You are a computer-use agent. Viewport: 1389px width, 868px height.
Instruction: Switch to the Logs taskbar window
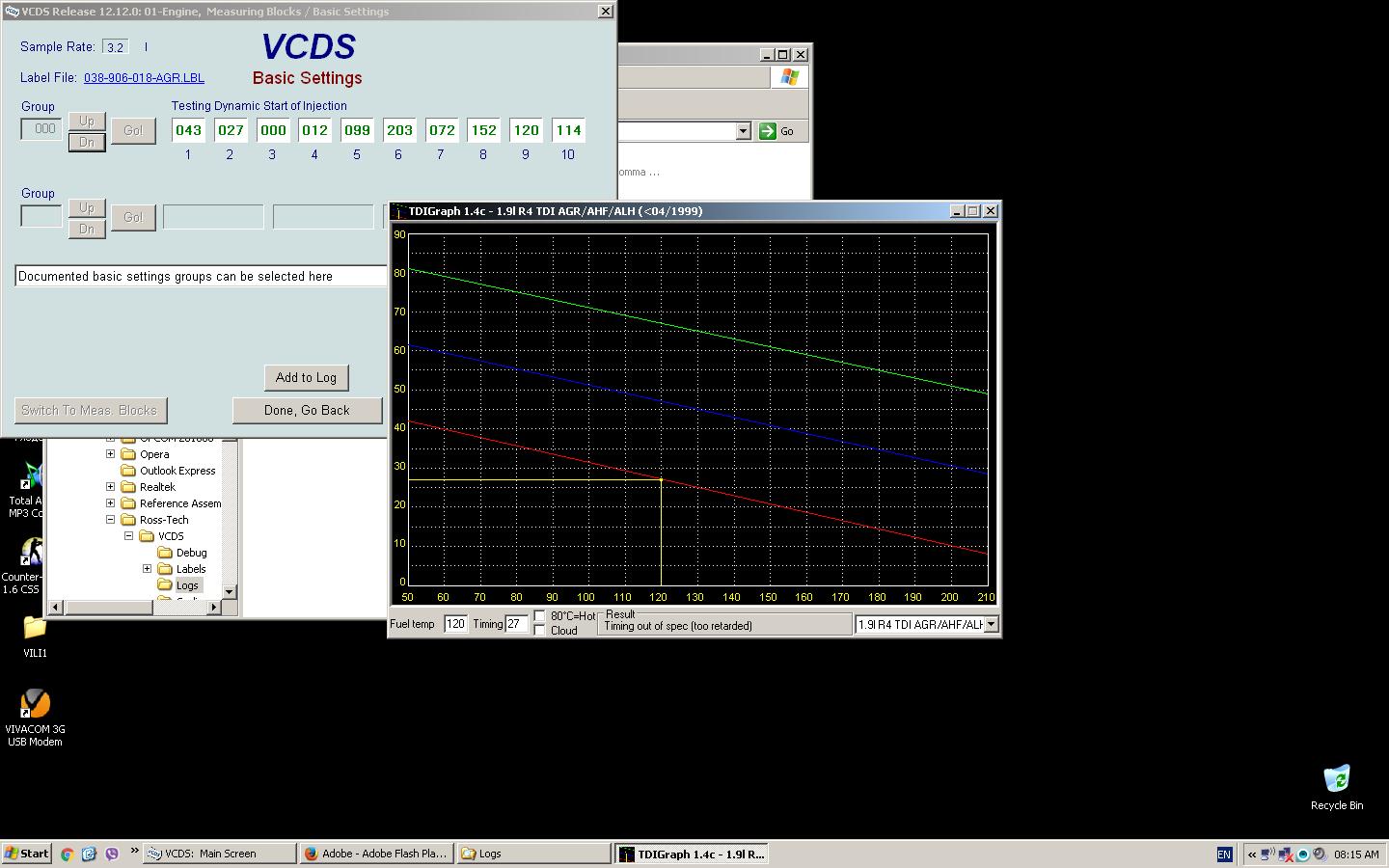coord(533,854)
